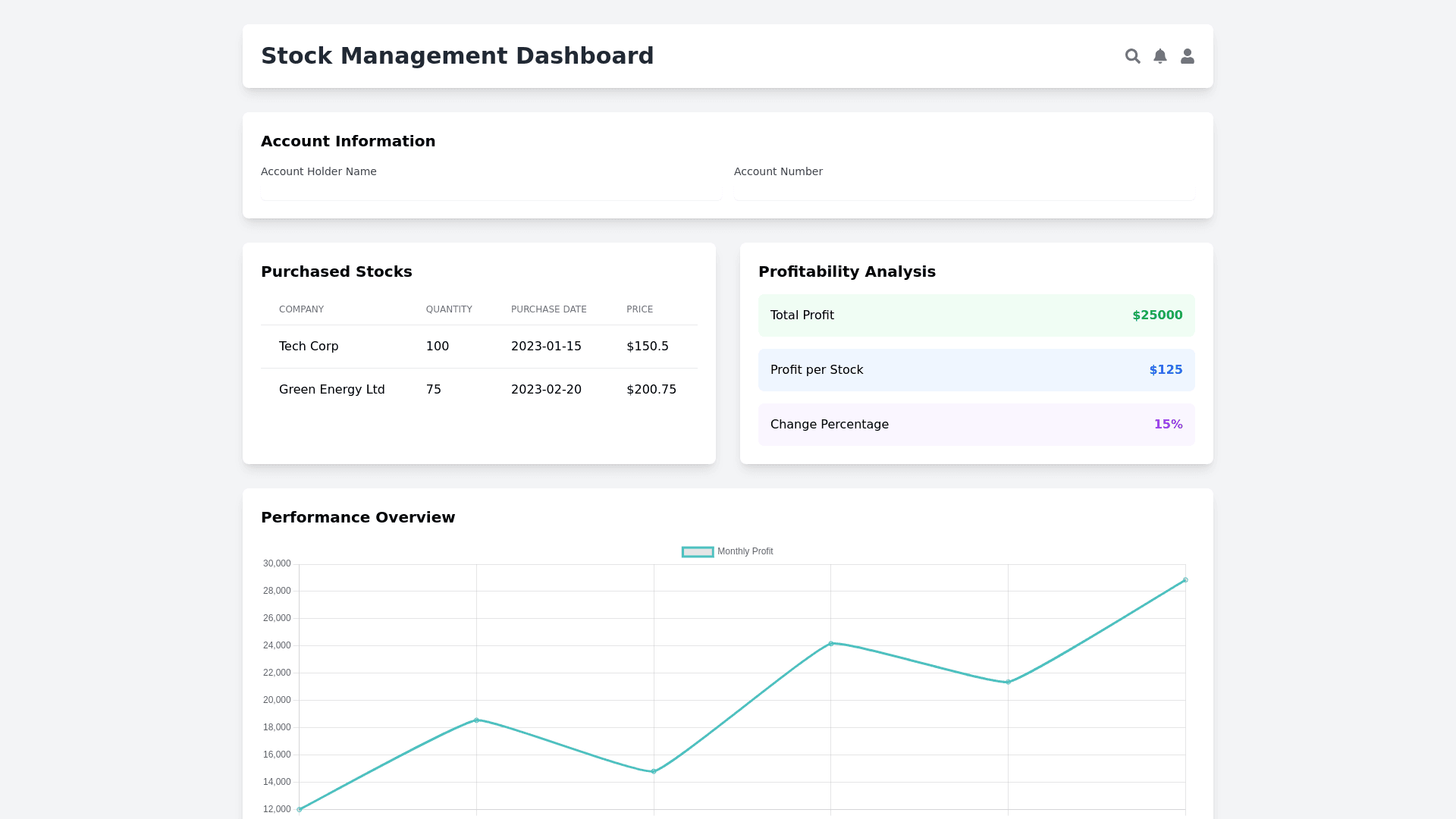Click the PRICE column header

pyautogui.click(x=639, y=309)
